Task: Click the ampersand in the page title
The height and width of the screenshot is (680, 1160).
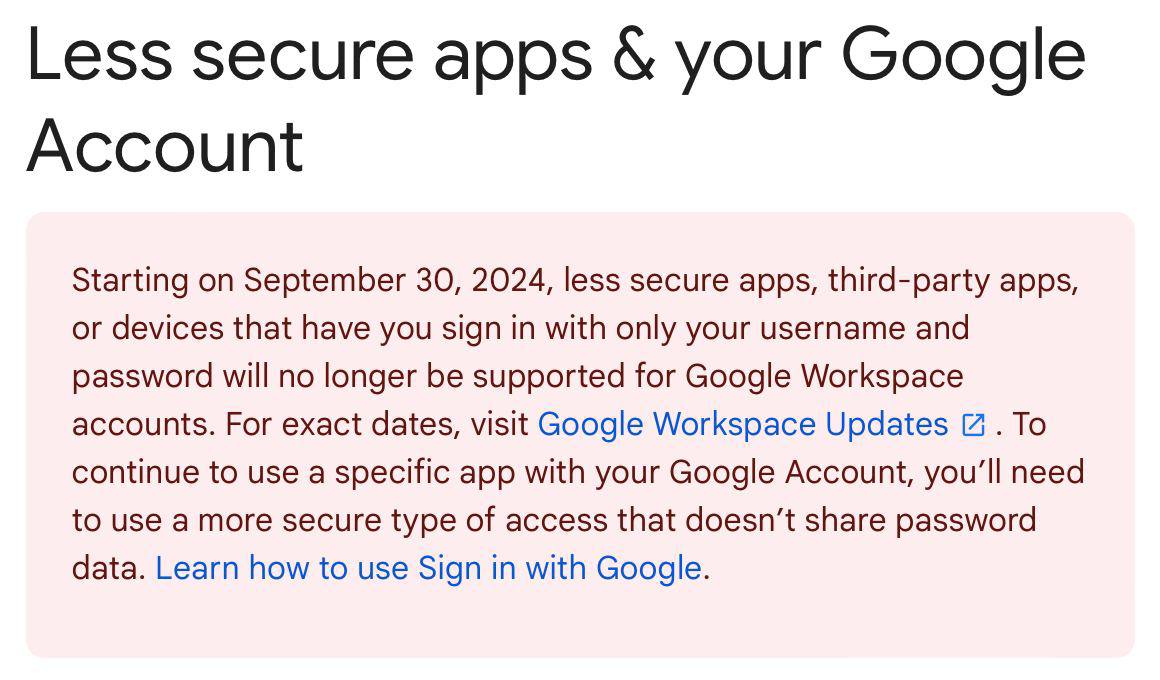Action: tap(633, 55)
